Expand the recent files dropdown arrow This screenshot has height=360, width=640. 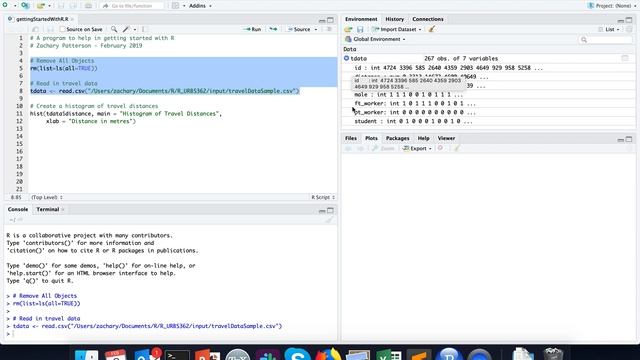49,6
